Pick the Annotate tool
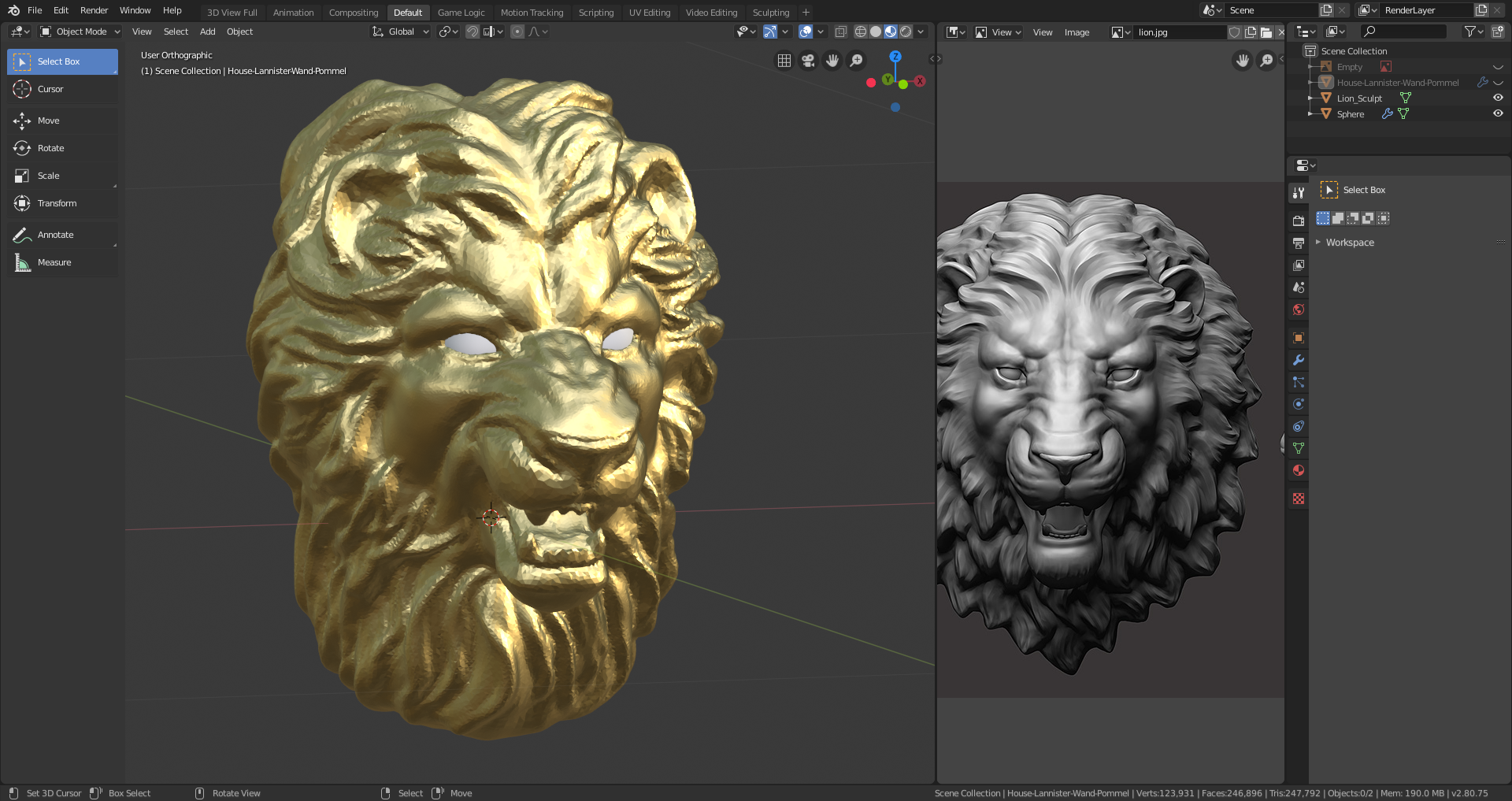The image size is (1512, 801). click(x=62, y=235)
